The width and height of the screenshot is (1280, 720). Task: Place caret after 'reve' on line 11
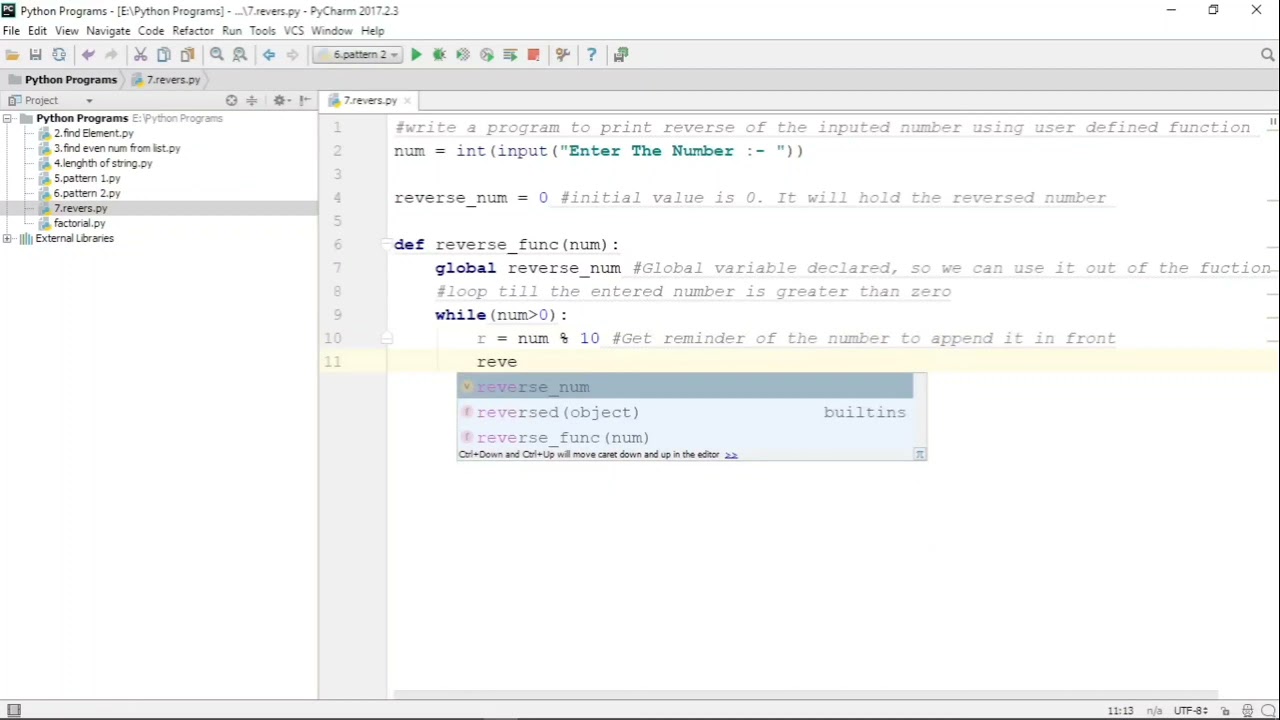(x=518, y=362)
